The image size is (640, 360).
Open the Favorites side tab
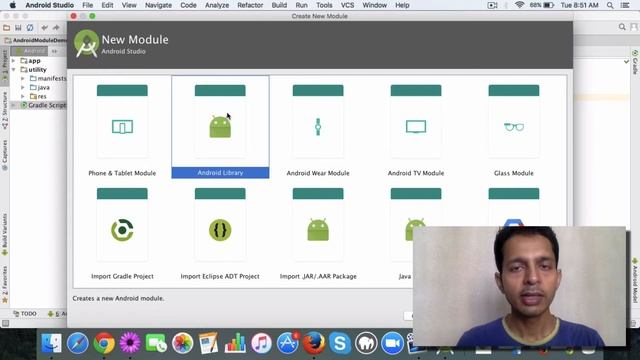coord(4,284)
